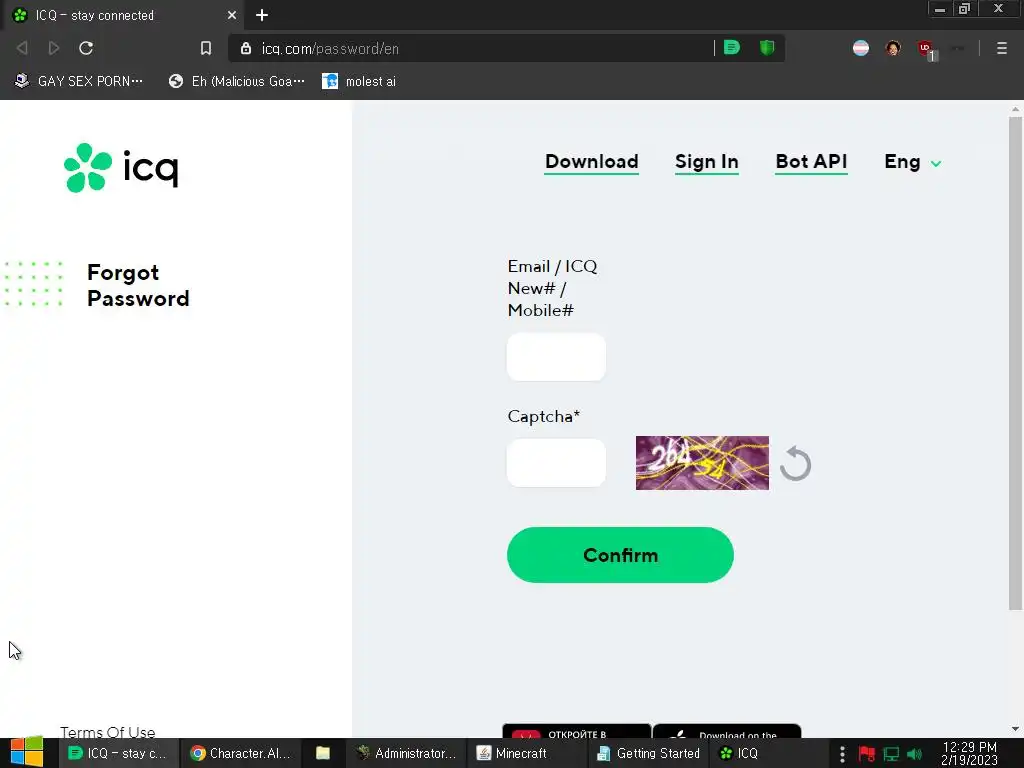
Task: Open the browser hamburger menu
Action: (1001, 48)
